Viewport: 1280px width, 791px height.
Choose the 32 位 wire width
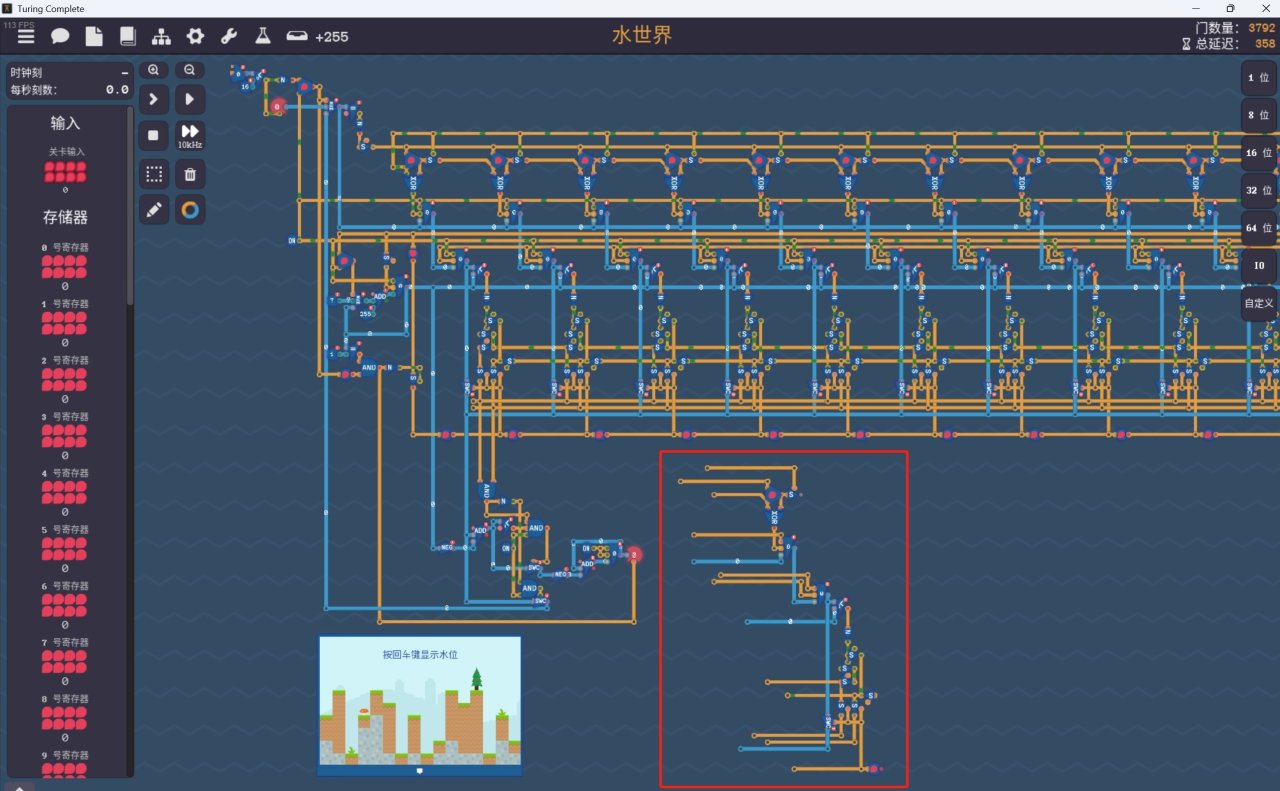pos(1259,190)
